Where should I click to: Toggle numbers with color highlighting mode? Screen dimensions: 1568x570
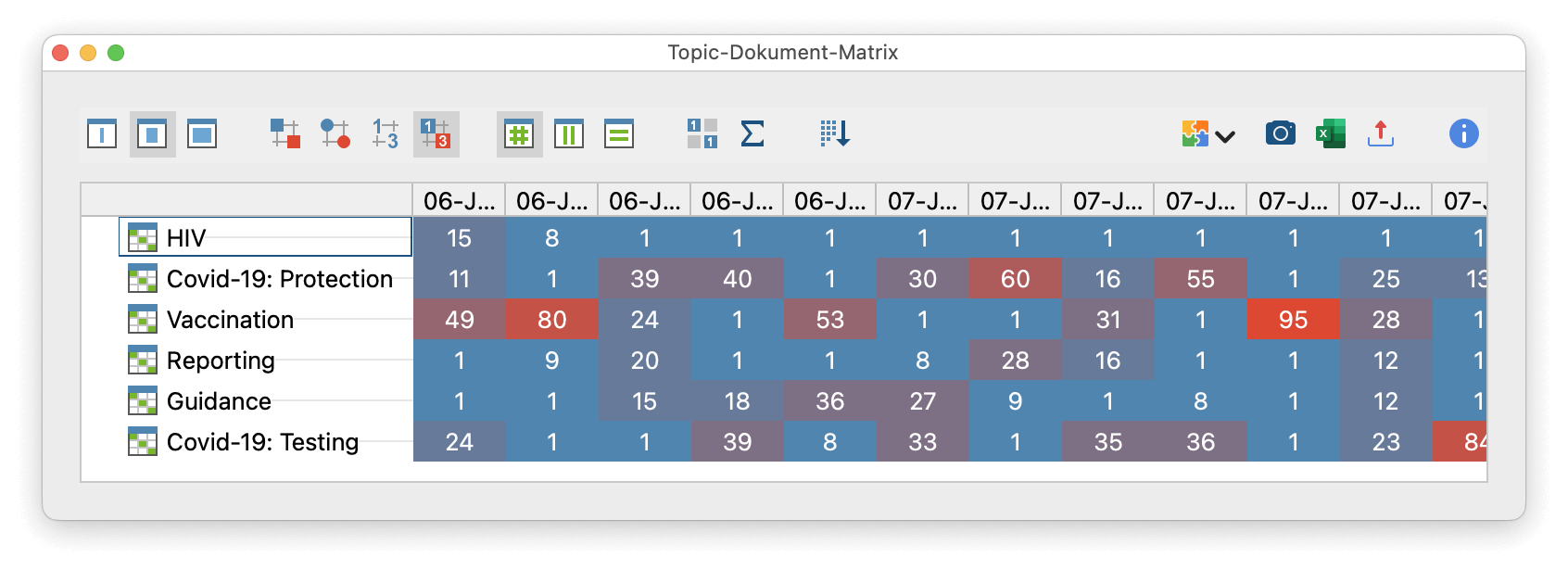pyautogui.click(x=435, y=133)
